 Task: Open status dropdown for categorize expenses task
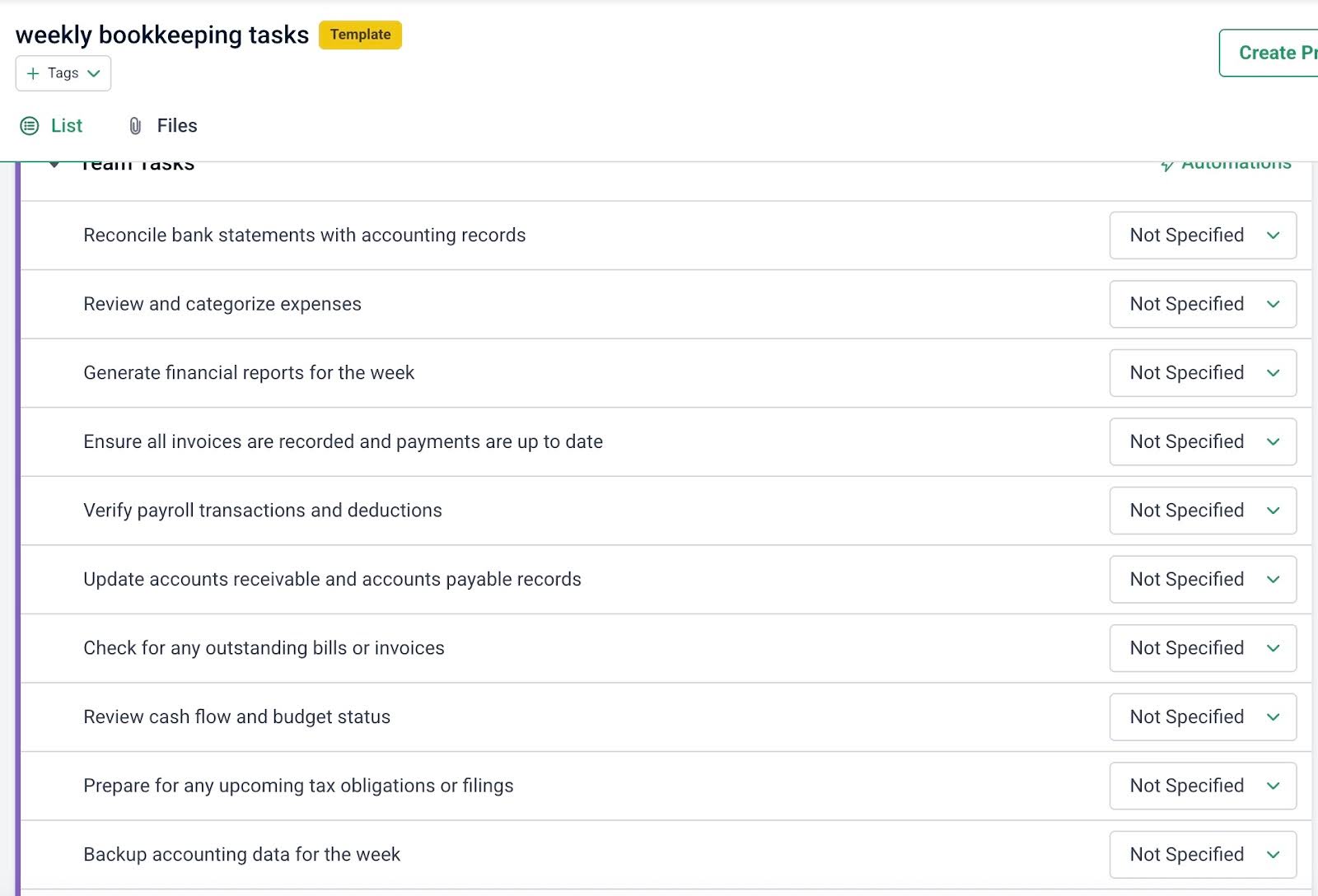(1202, 304)
